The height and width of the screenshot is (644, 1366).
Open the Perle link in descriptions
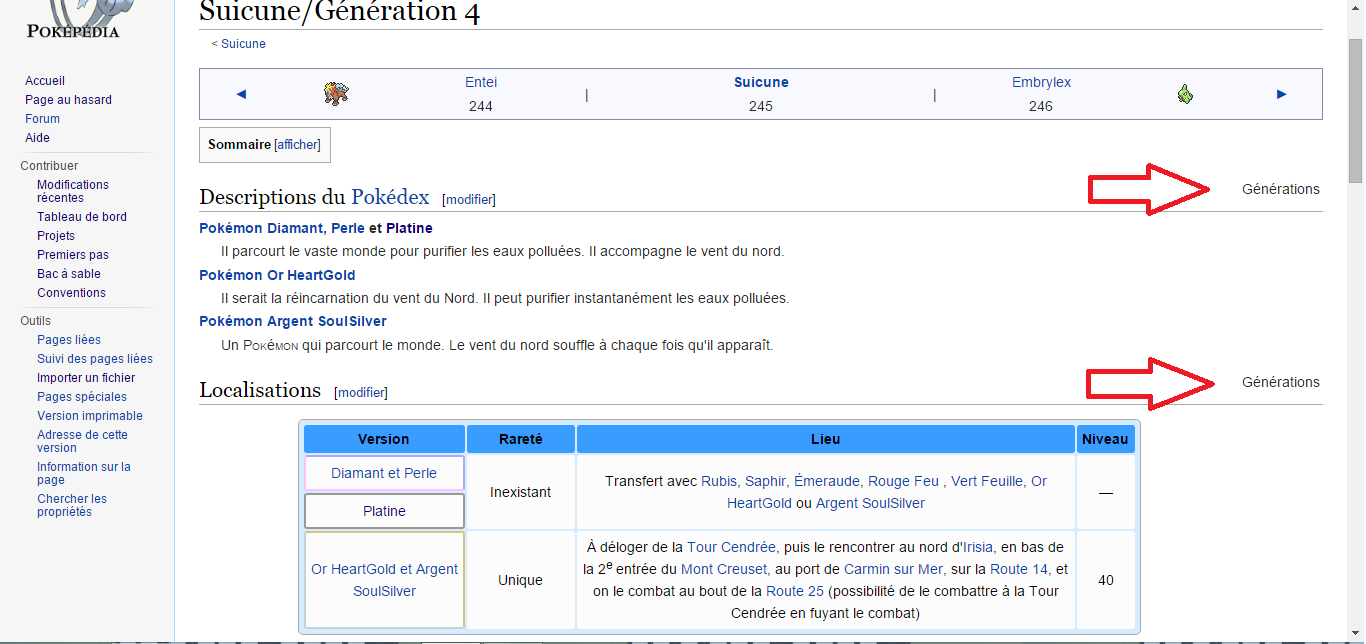[x=348, y=228]
